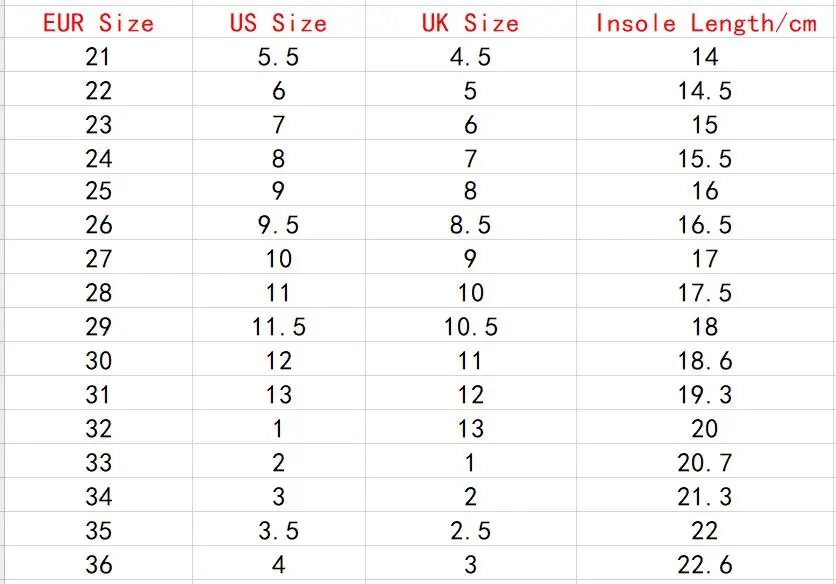The height and width of the screenshot is (584, 836).
Task: Select the US size 5.5 cell
Action: click(x=278, y=57)
